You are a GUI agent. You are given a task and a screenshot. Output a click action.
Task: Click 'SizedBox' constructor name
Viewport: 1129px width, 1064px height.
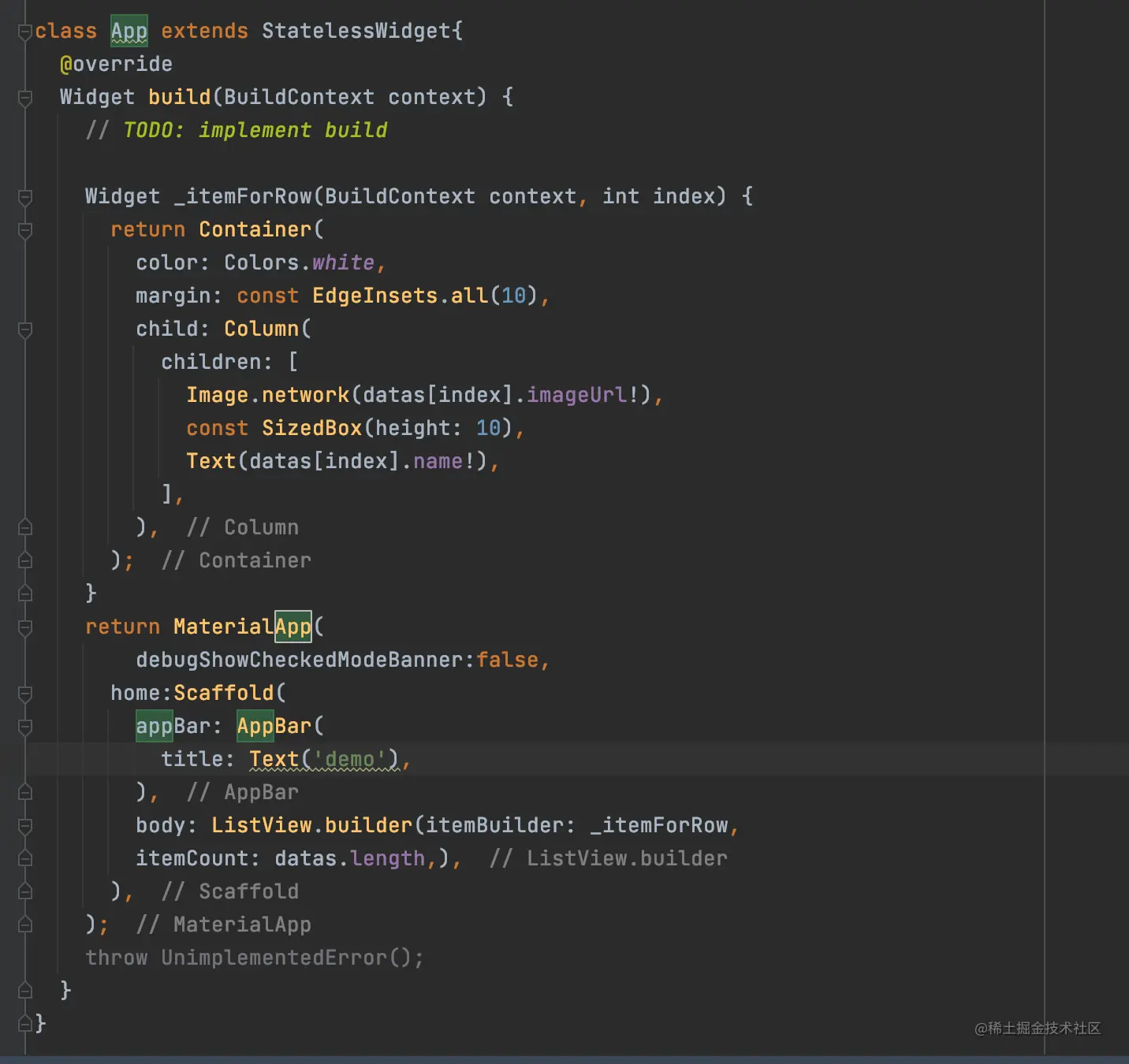click(312, 429)
